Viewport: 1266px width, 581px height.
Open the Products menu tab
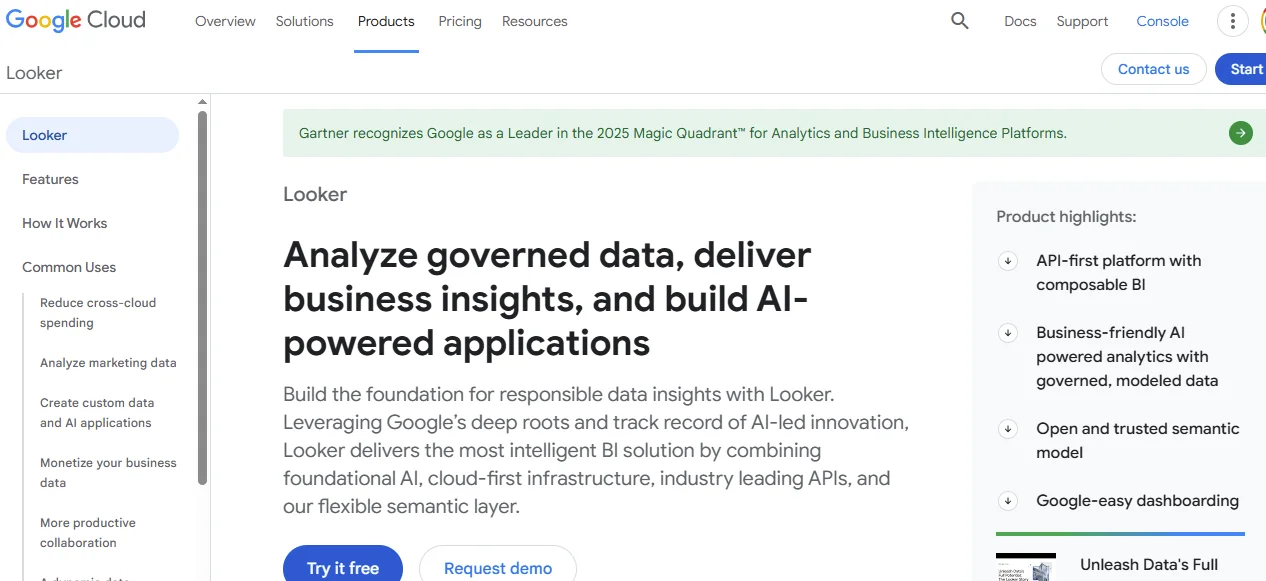pos(386,21)
